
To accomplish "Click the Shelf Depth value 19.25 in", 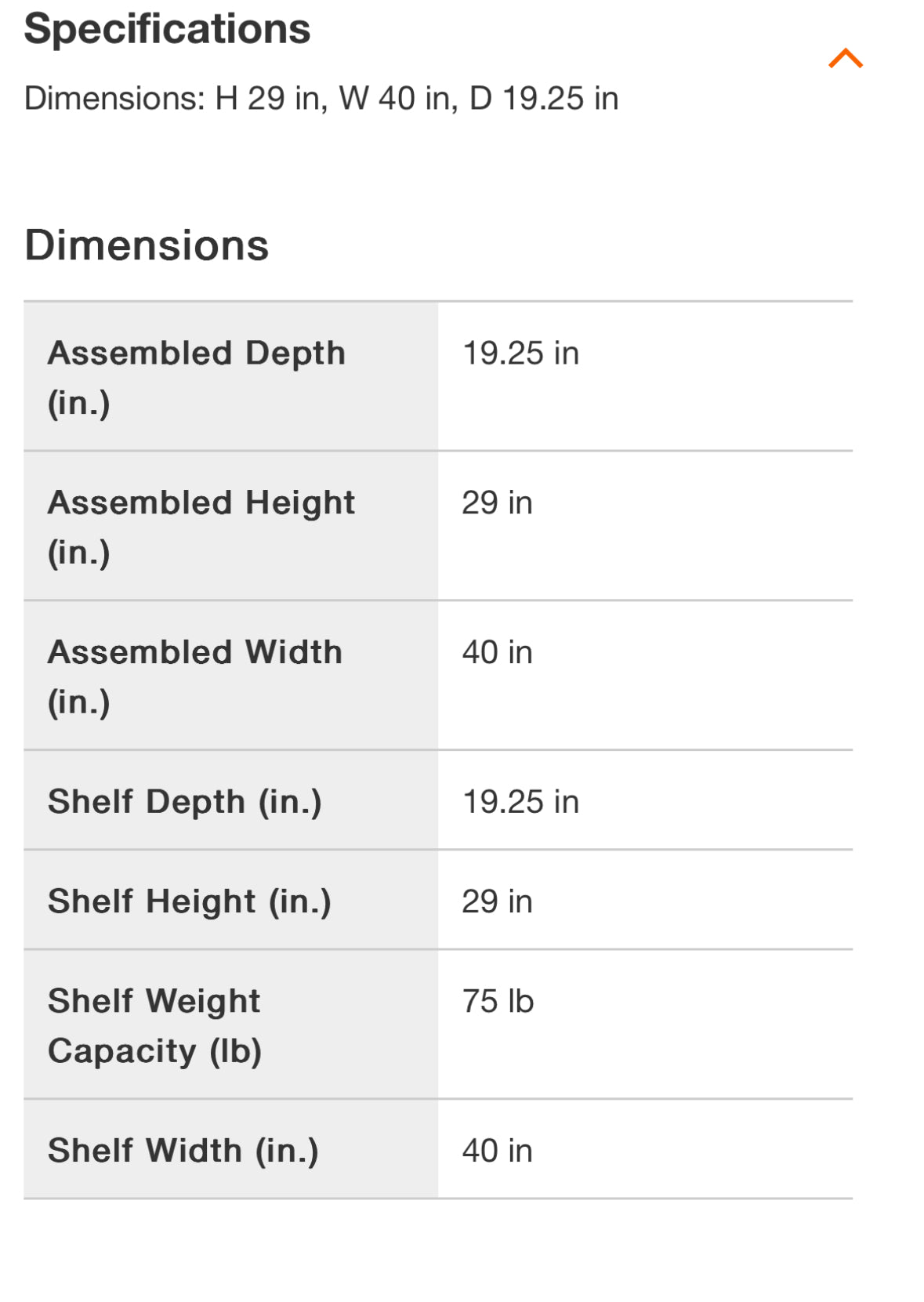I will 520,802.
